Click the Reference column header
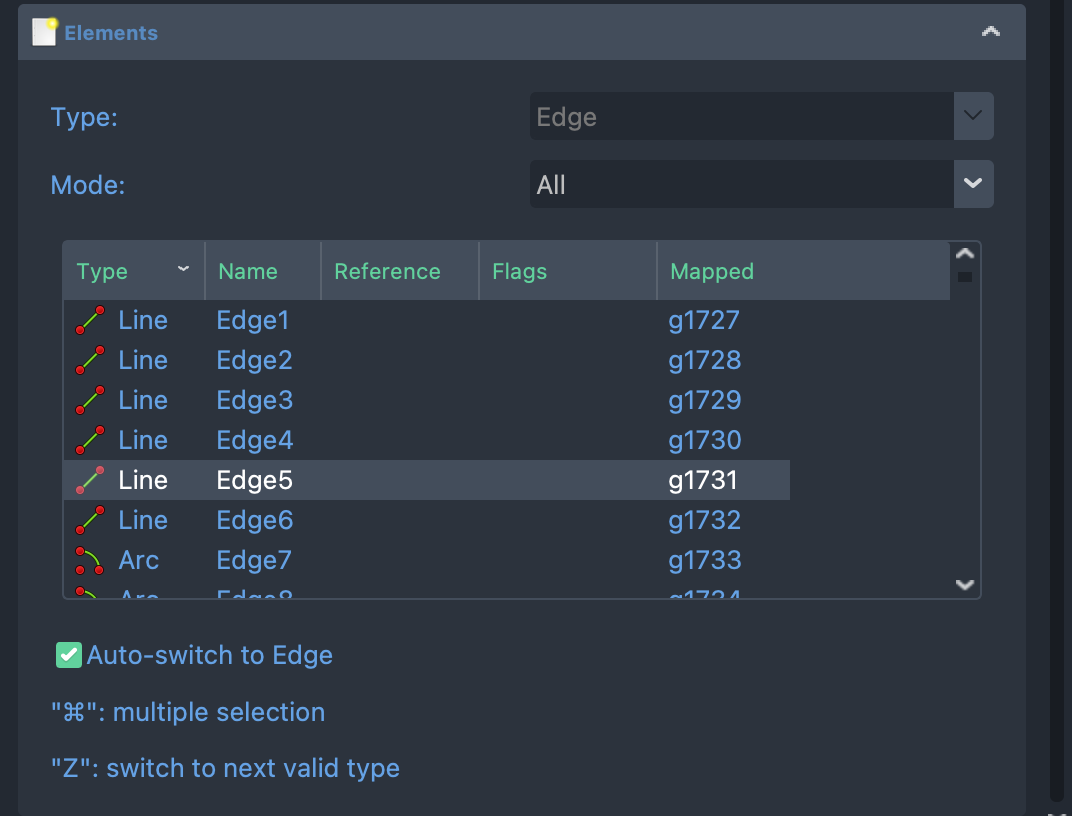 (x=387, y=272)
